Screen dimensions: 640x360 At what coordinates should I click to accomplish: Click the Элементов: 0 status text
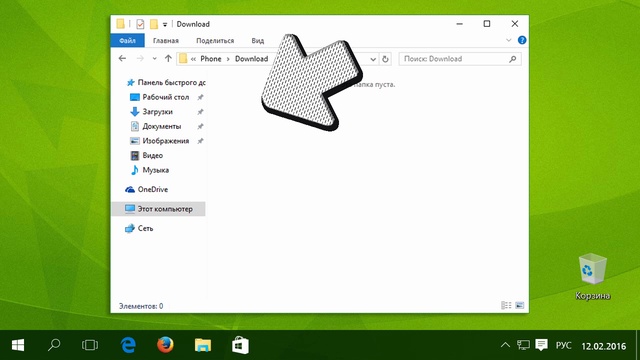tap(141, 306)
